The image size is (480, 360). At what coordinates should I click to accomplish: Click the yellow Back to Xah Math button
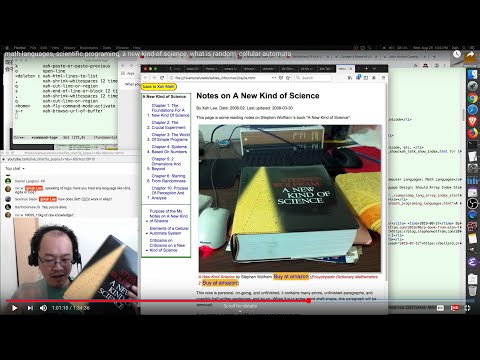coord(159,87)
